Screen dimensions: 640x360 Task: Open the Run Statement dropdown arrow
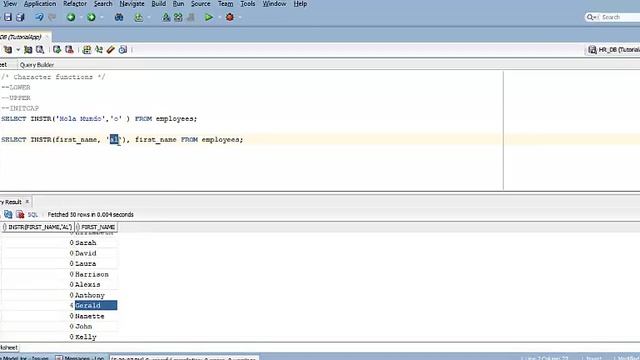click(x=18, y=50)
